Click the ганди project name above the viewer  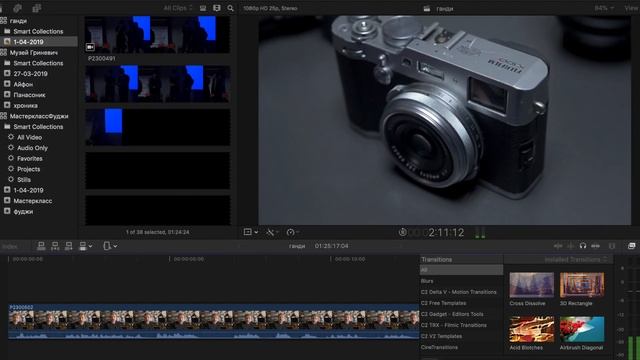pos(444,9)
